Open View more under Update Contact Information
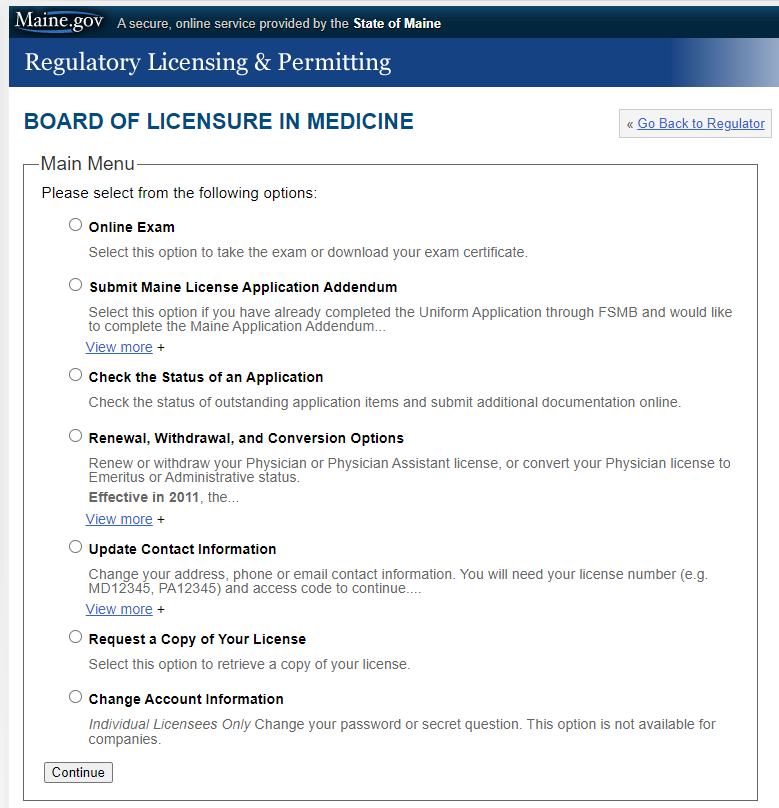This screenshot has height=808, width=779. tap(119, 609)
